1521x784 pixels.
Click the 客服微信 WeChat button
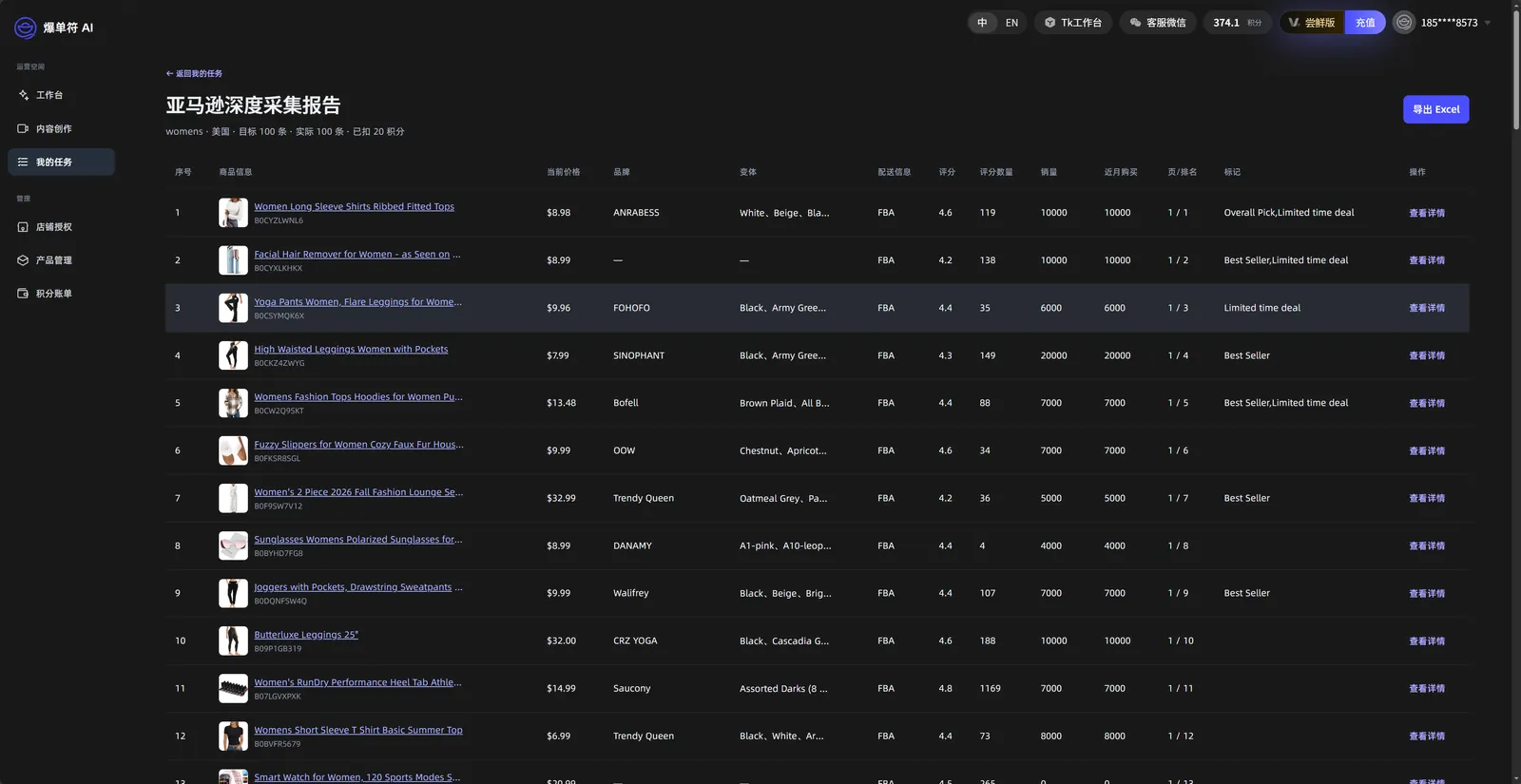pyautogui.click(x=1158, y=23)
